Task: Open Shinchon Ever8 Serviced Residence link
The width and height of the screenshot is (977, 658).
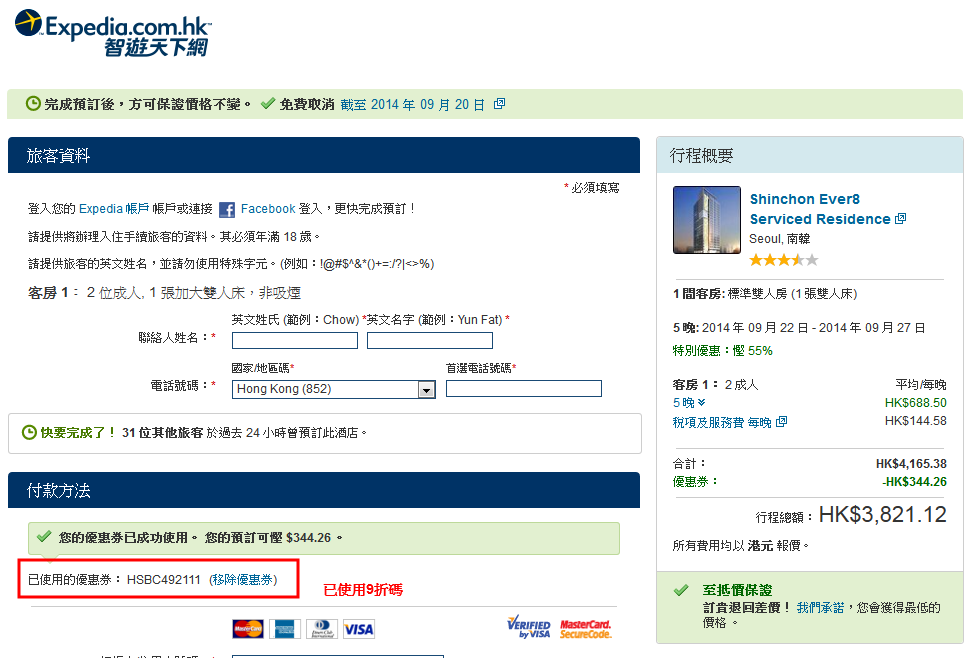Action: pyautogui.click(x=819, y=209)
